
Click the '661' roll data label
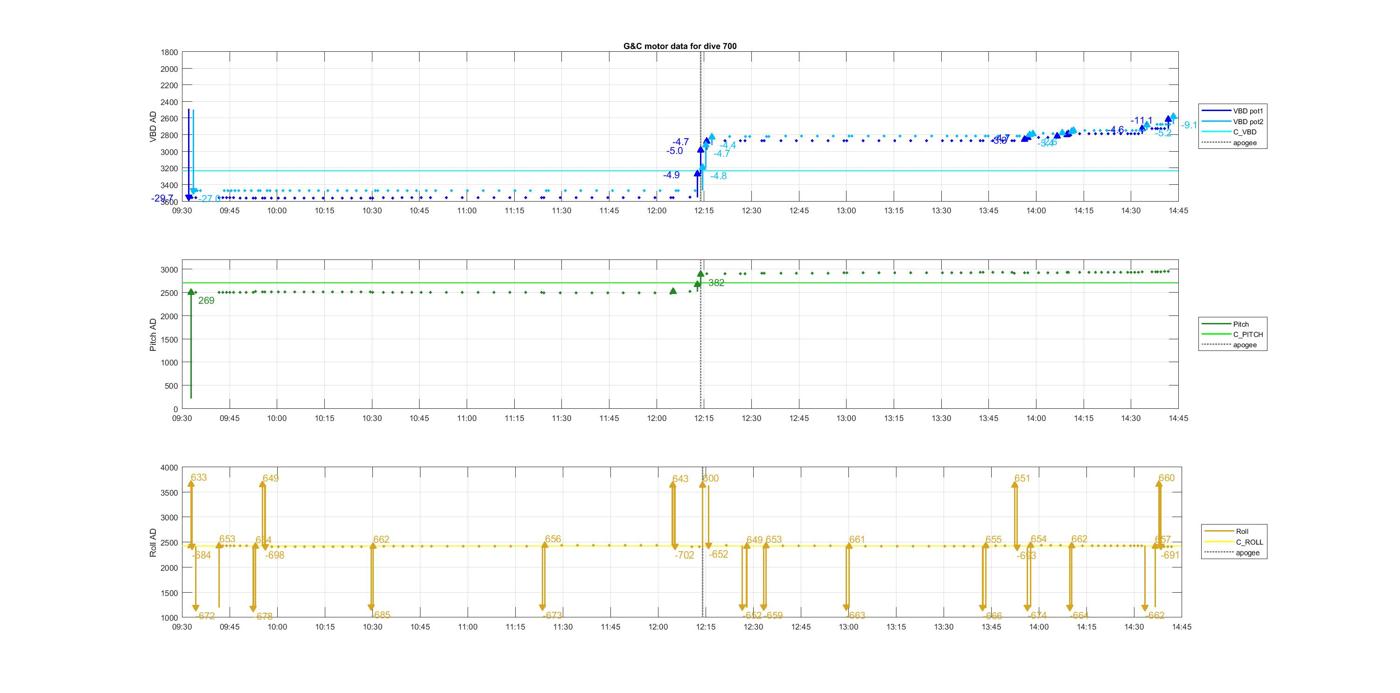[857, 539]
